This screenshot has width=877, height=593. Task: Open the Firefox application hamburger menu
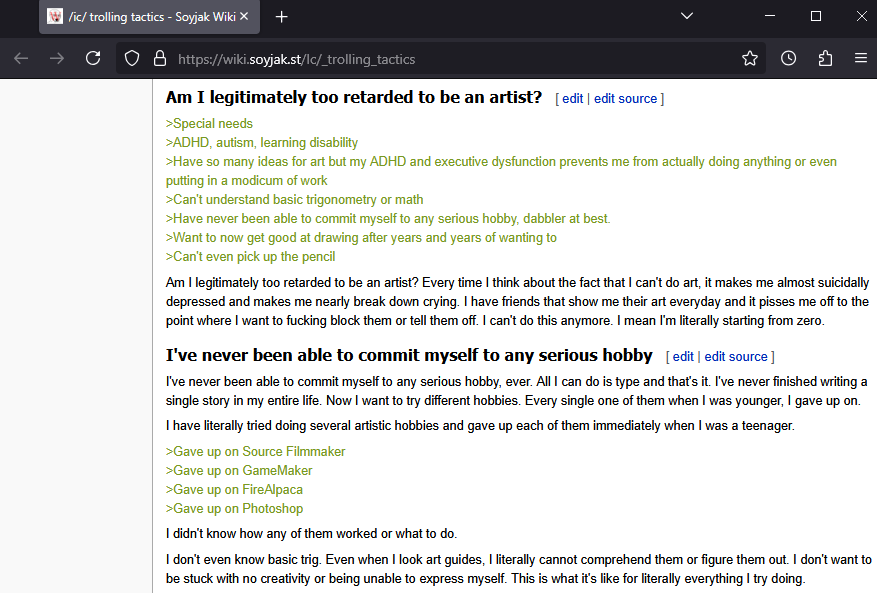click(861, 58)
